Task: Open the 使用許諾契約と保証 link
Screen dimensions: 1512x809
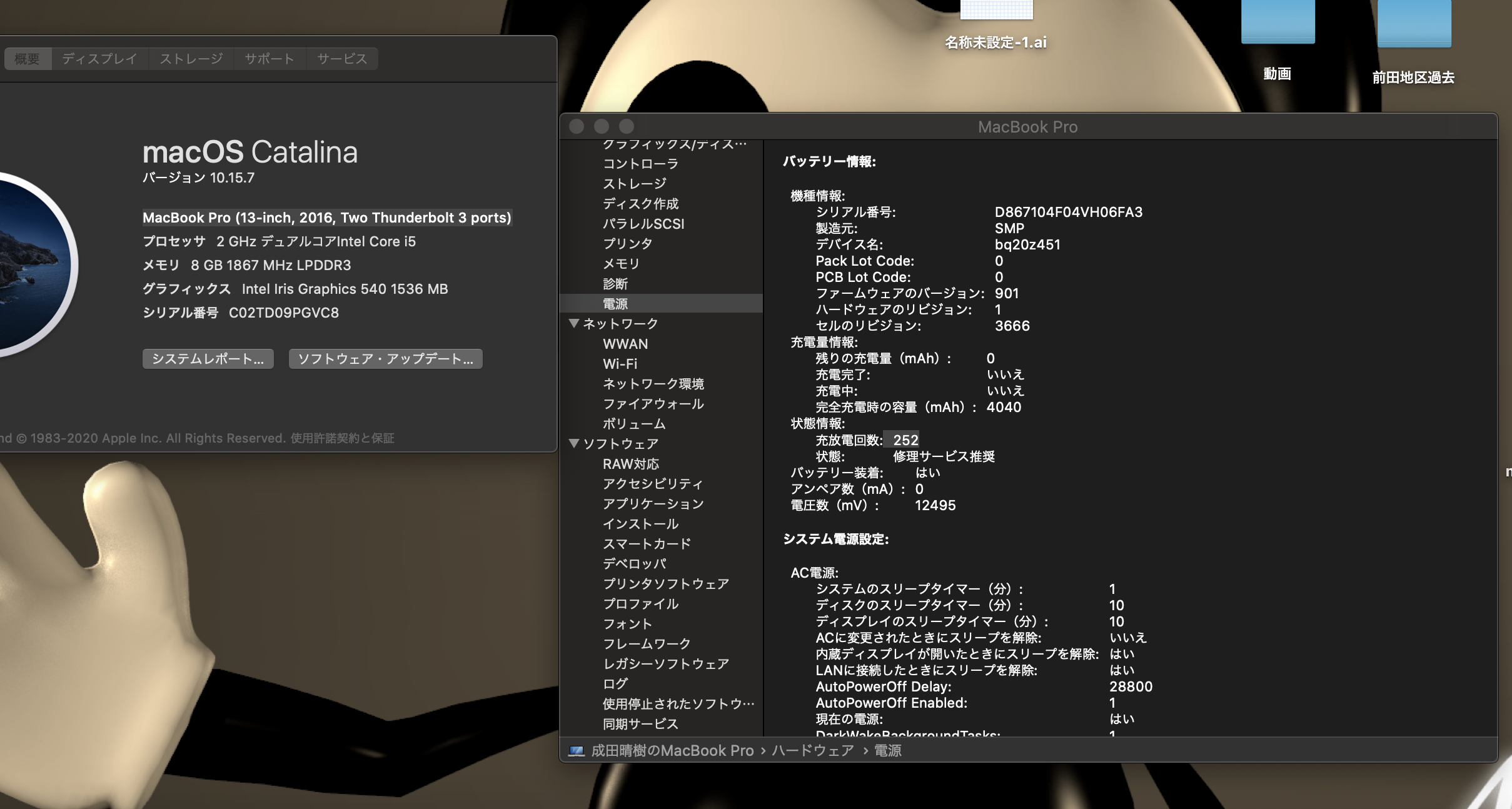Action: tap(342, 438)
